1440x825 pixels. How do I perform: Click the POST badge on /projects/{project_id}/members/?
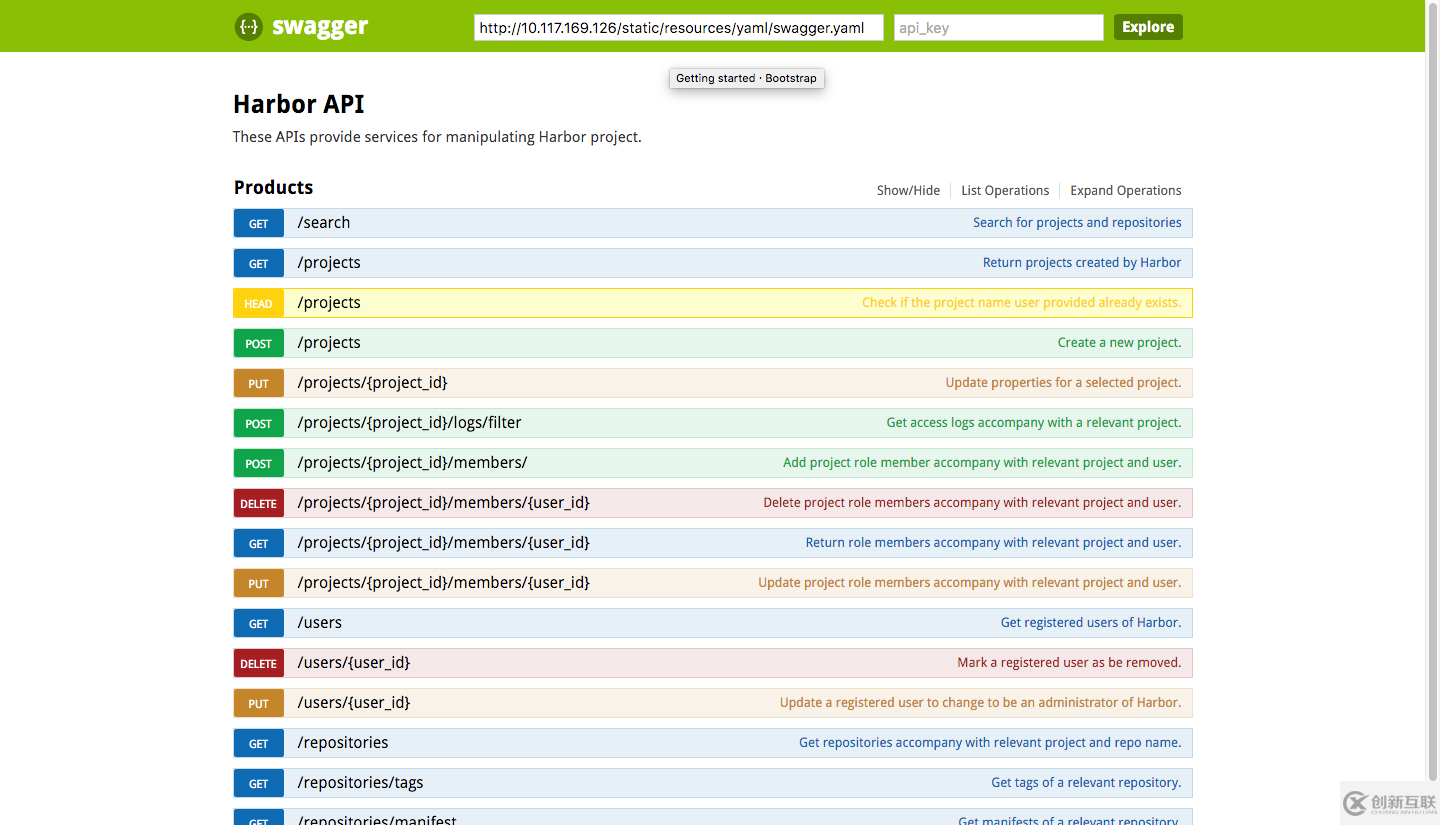coord(258,463)
